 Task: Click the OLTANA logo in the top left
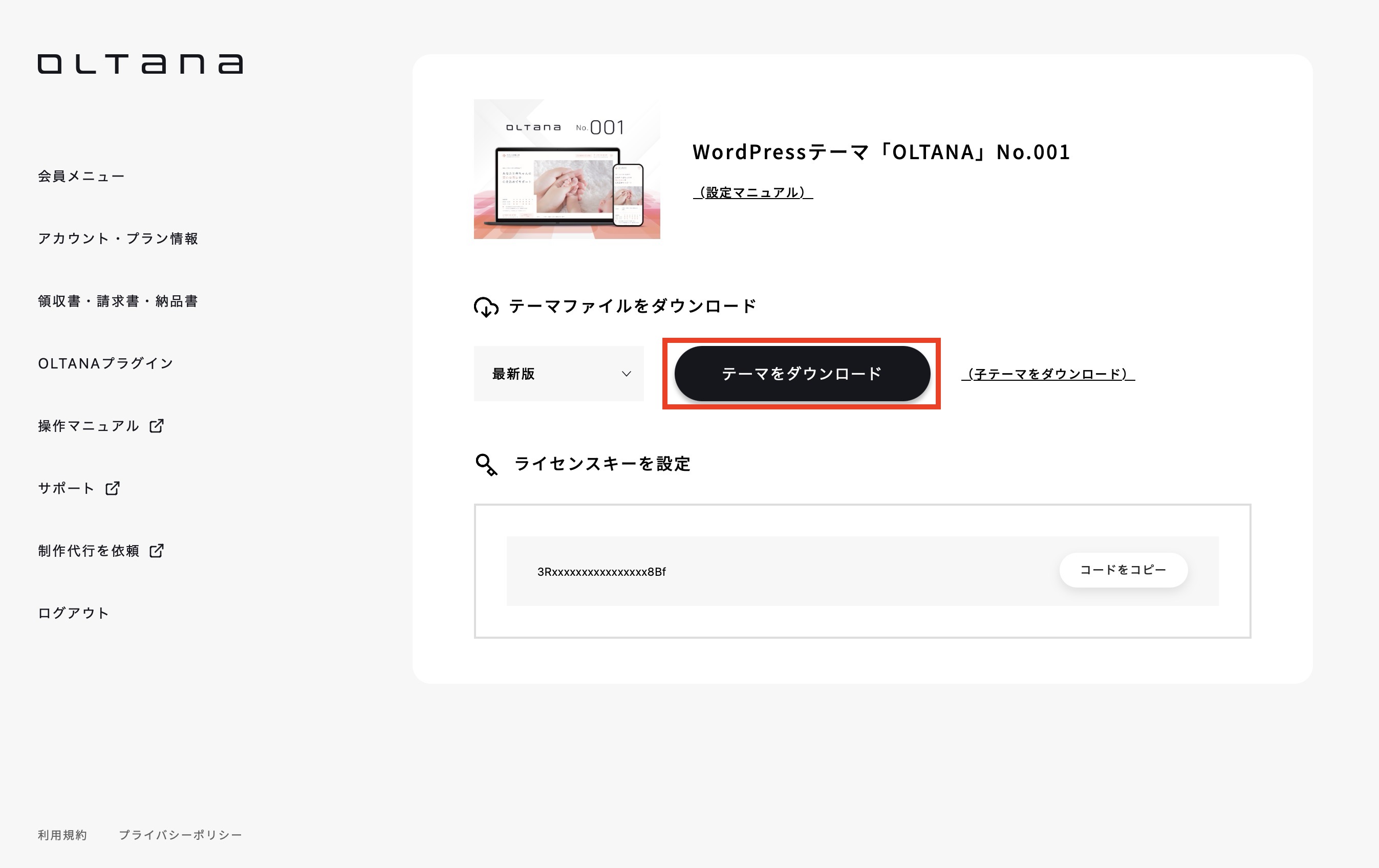pos(139,64)
